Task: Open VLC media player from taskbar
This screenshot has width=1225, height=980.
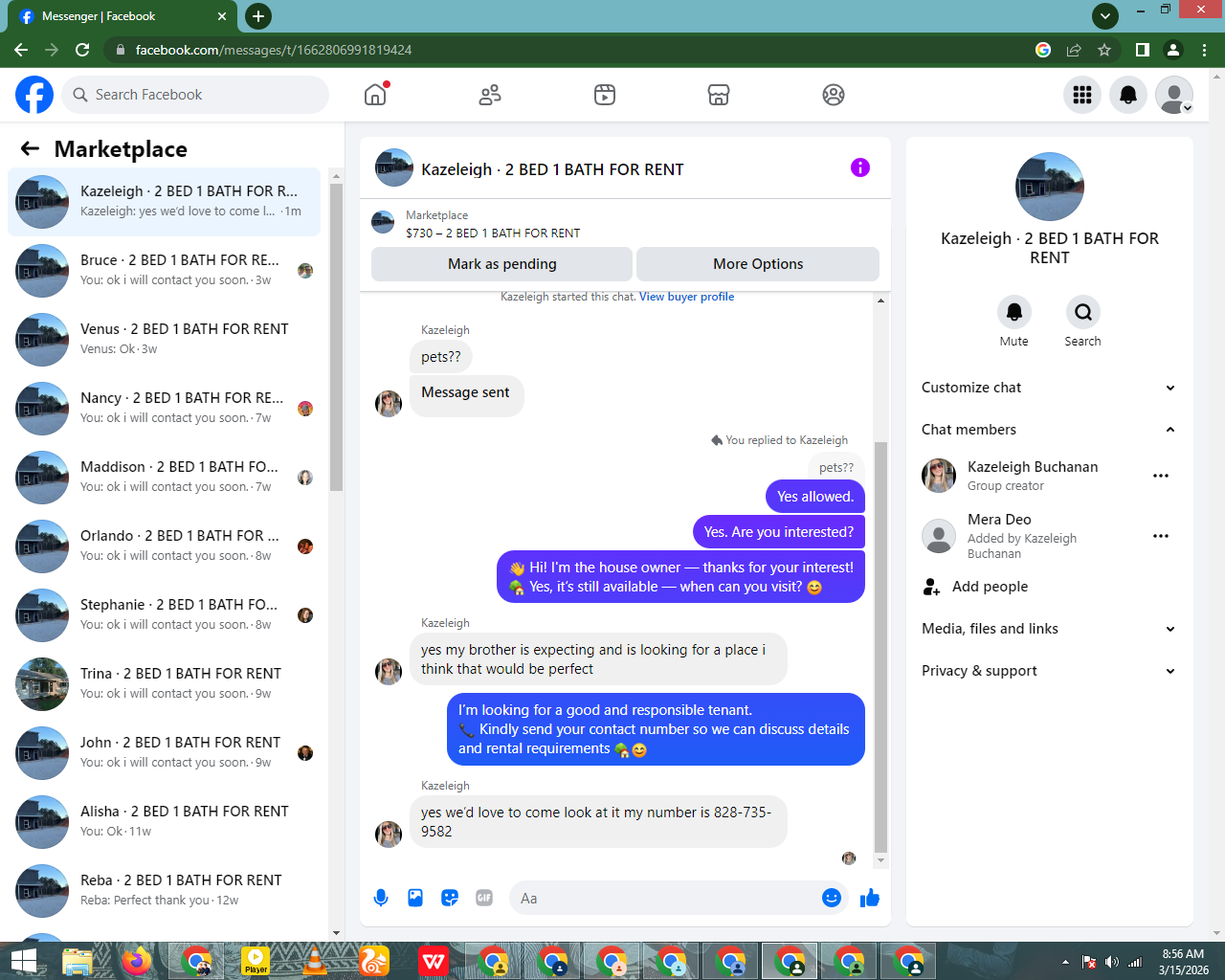Action: tap(315, 961)
